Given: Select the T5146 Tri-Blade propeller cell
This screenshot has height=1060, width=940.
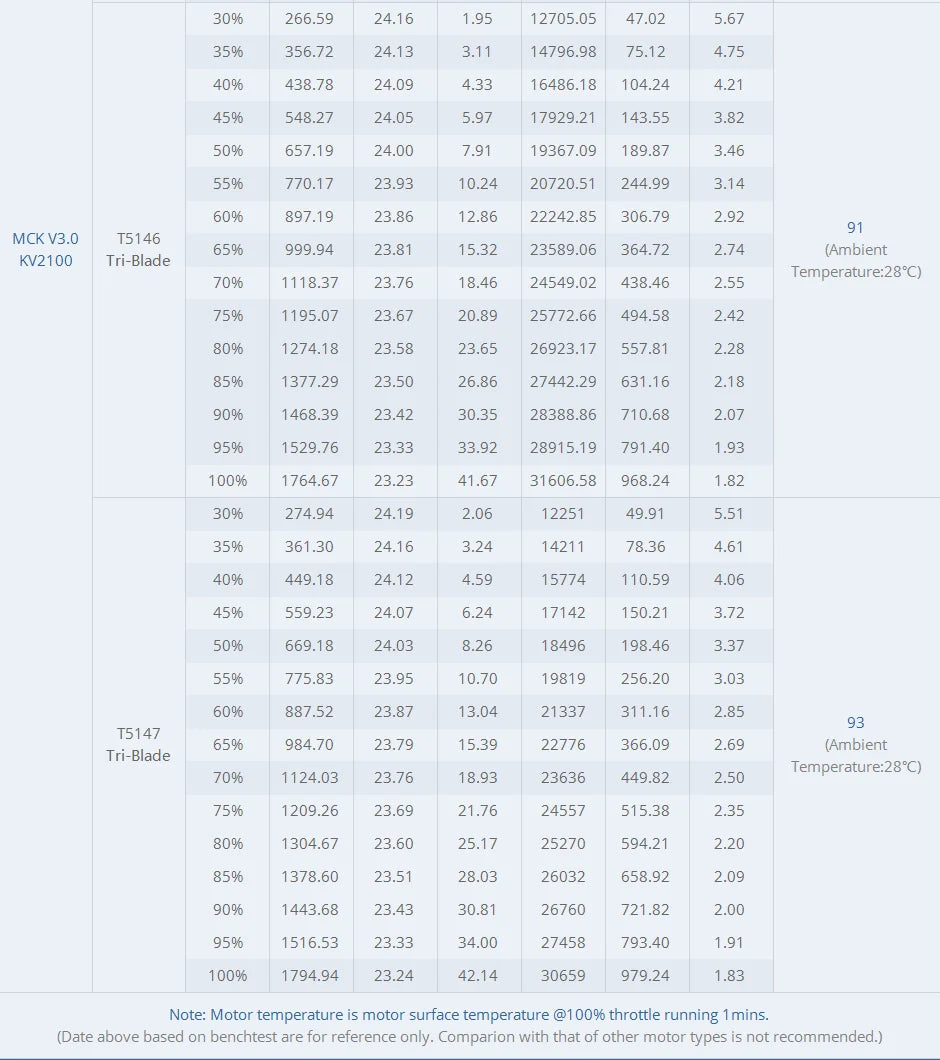Looking at the screenshot, I should (138, 249).
